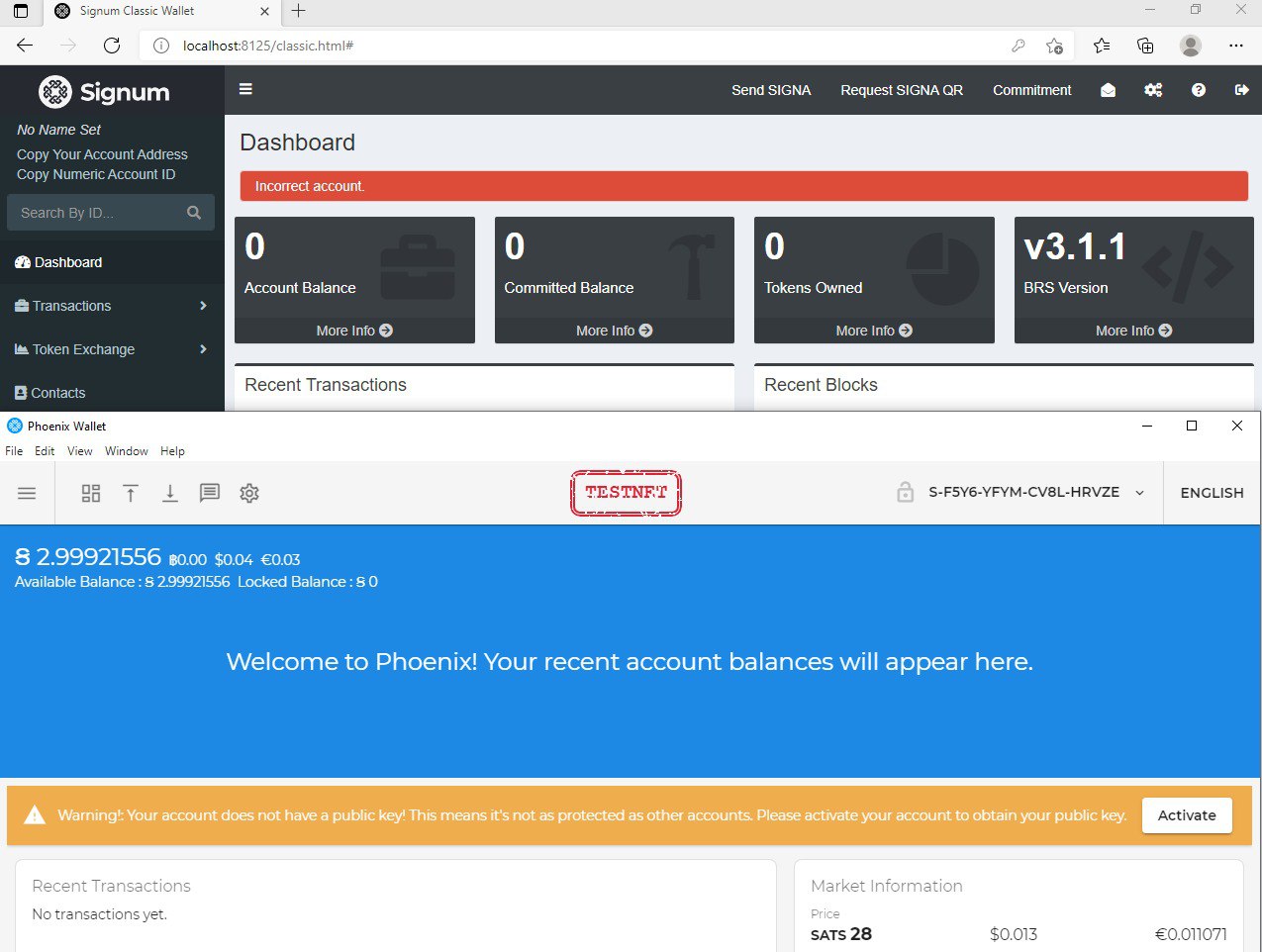Click the Incorrect account error banner
Image resolution: width=1262 pixels, height=952 pixels.
tap(743, 186)
